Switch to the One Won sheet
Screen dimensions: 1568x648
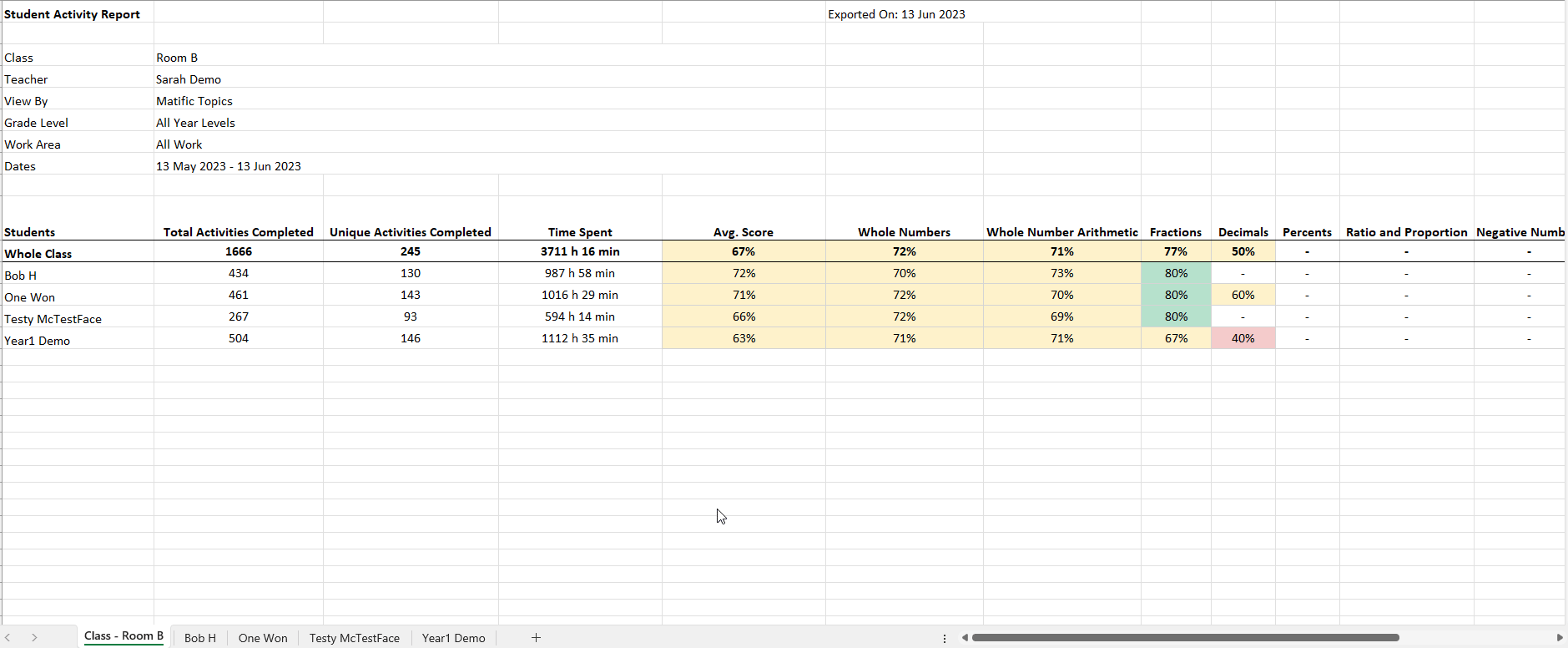[x=263, y=638]
